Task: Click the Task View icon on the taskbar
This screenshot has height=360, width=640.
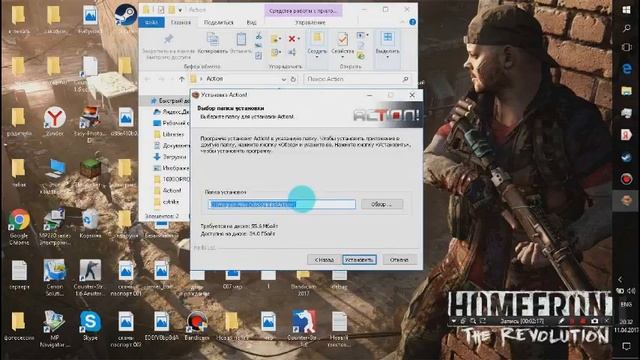Action: pos(627,47)
